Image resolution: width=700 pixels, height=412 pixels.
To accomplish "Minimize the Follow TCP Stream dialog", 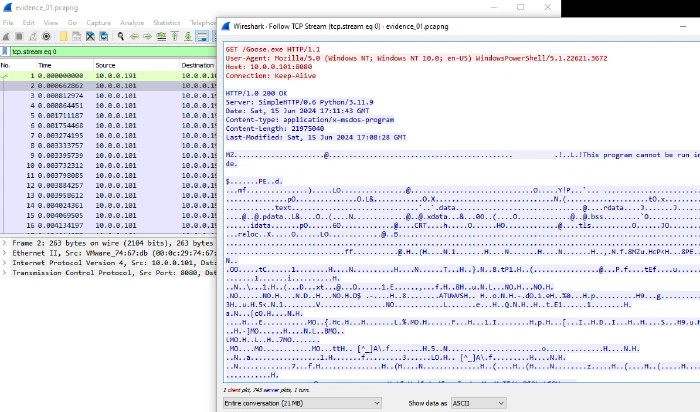I will (683, 26).
